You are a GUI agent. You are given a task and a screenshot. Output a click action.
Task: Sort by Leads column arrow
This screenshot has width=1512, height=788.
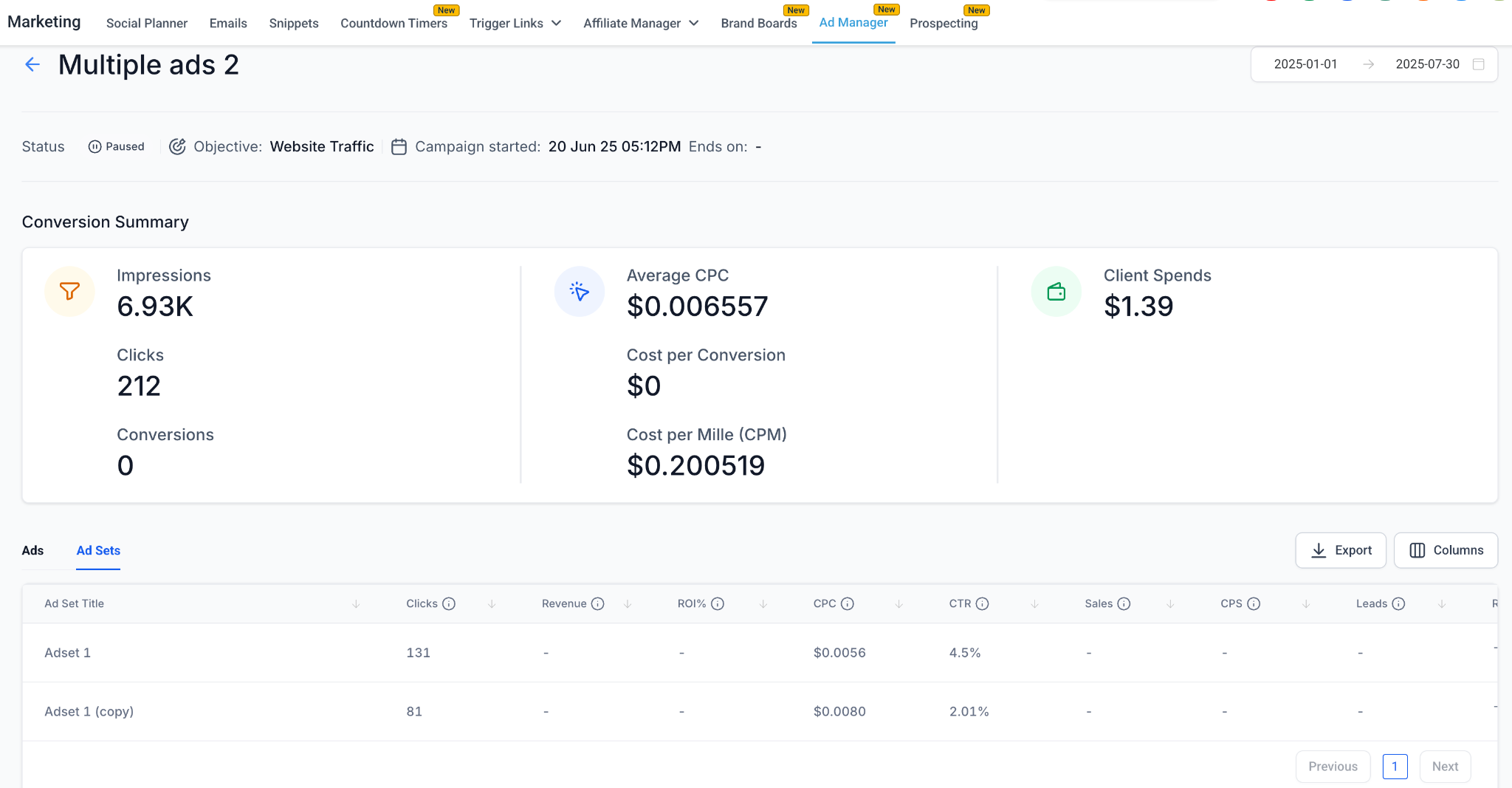[1442, 604]
